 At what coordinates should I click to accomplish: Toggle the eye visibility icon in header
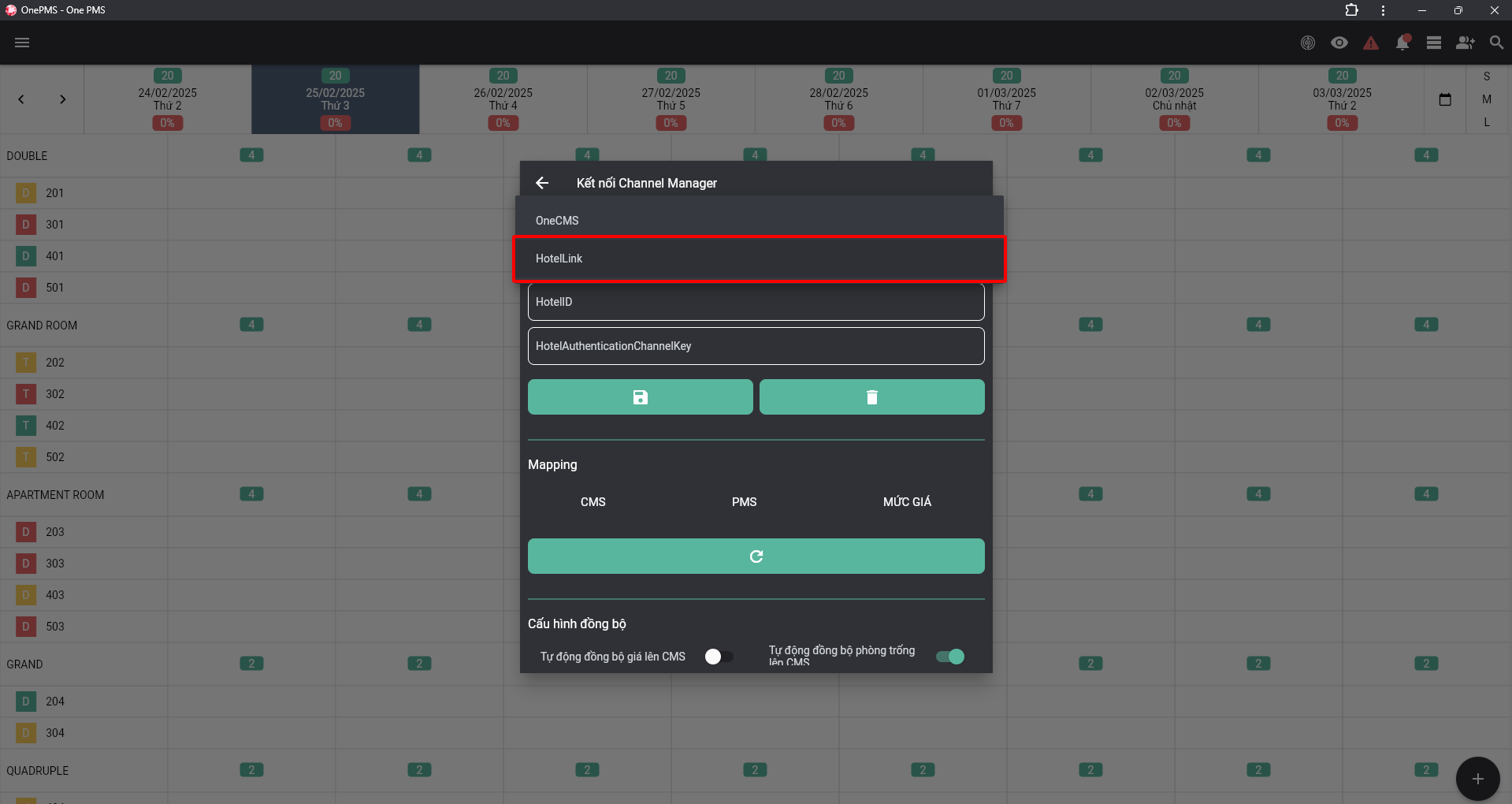[x=1339, y=43]
